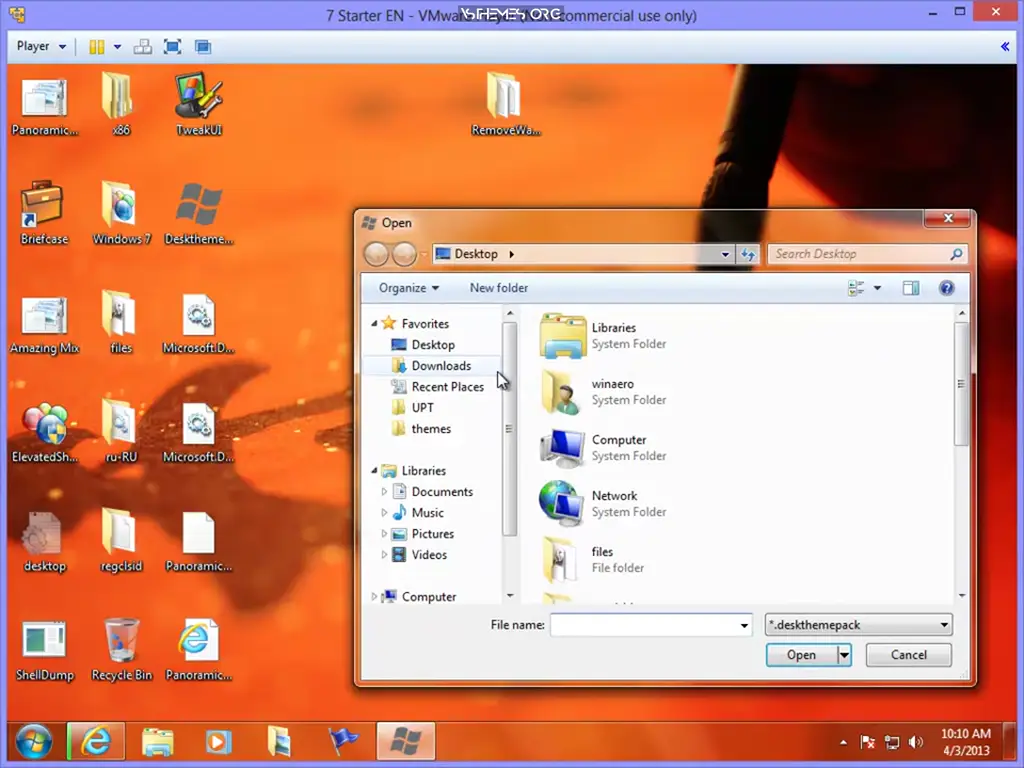1024x768 pixels.
Task: Open Windows Media Player from the taskbar
Action: coord(218,742)
